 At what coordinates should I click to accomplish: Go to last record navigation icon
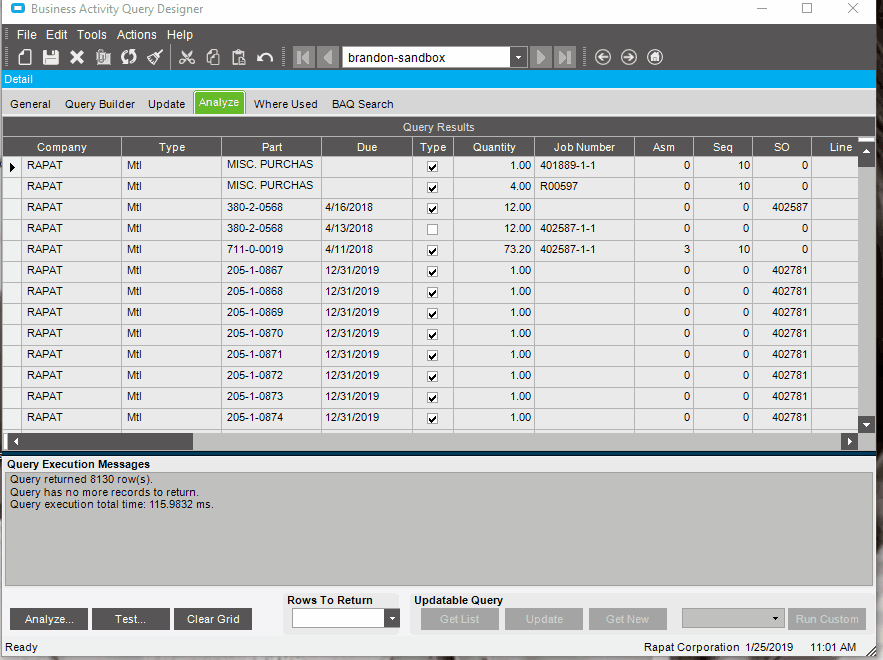564,57
